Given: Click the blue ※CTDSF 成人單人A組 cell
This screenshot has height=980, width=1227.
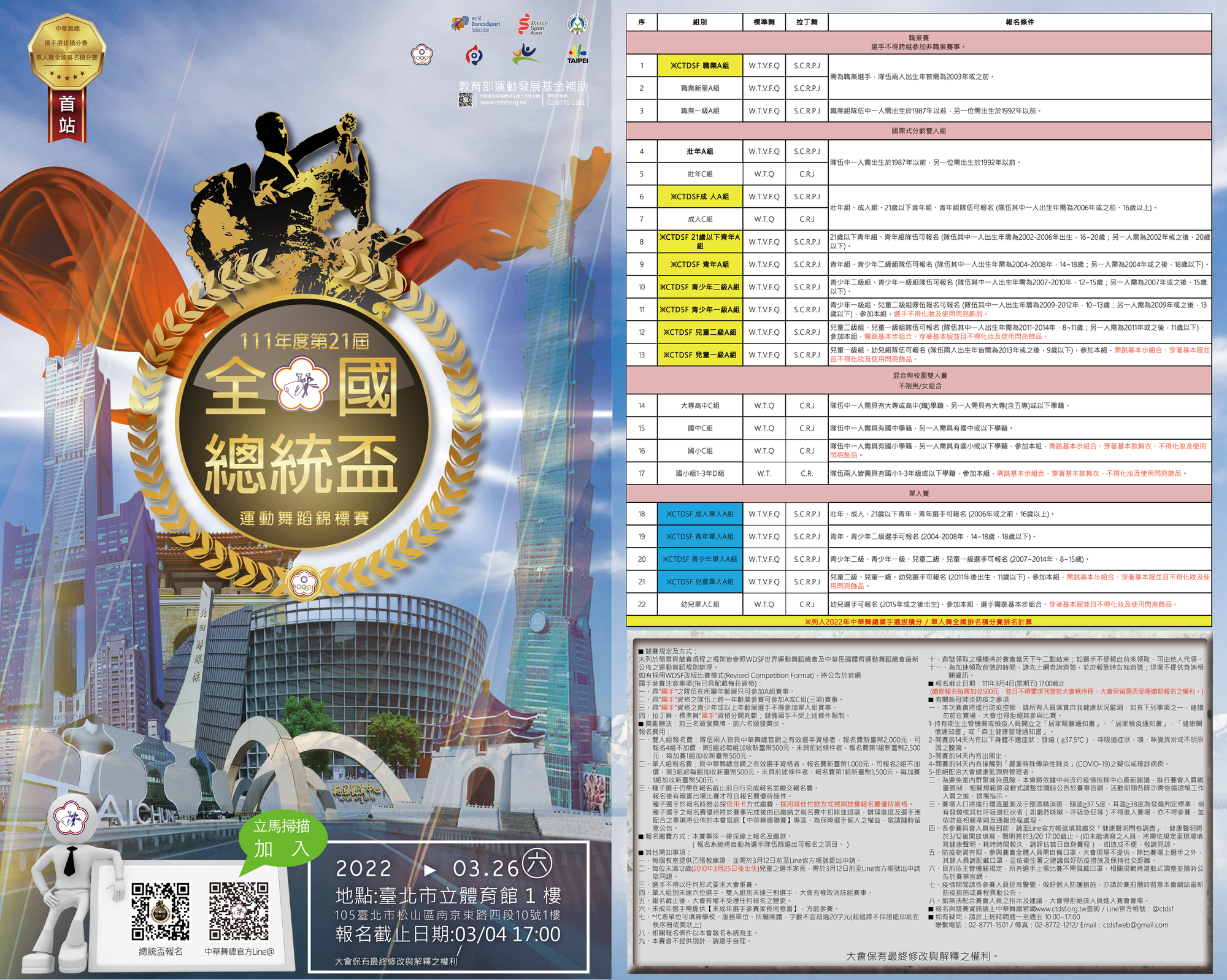Looking at the screenshot, I should click(x=700, y=514).
